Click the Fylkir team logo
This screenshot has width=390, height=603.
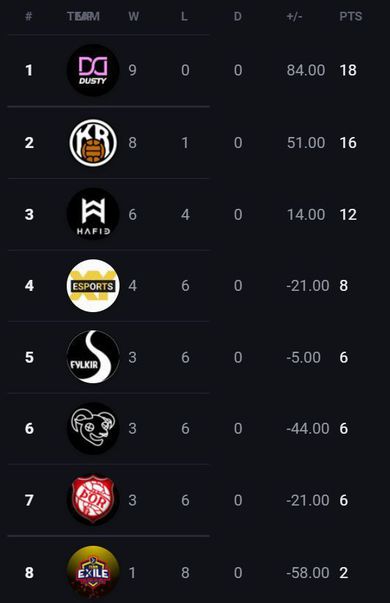point(93,357)
